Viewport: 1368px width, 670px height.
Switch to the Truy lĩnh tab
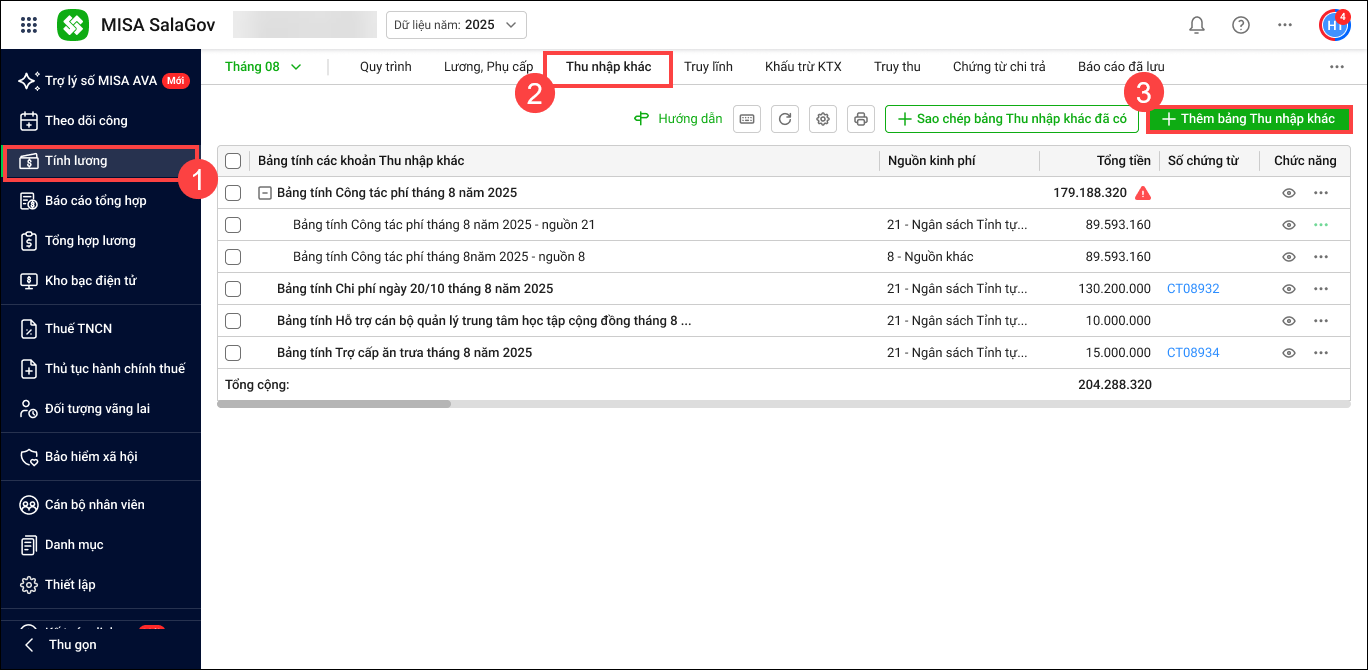point(708,67)
